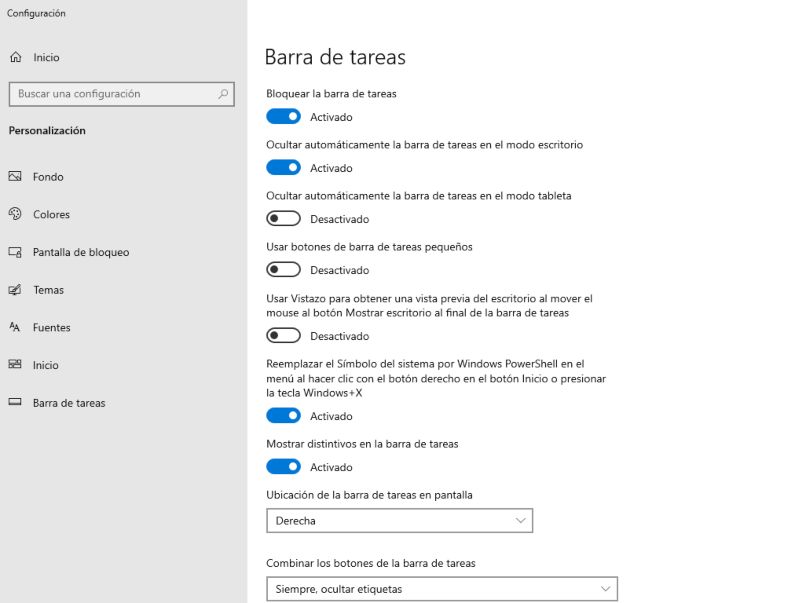806x603 pixels.
Task: Open the Fuentes settings section
Action: 16,327
